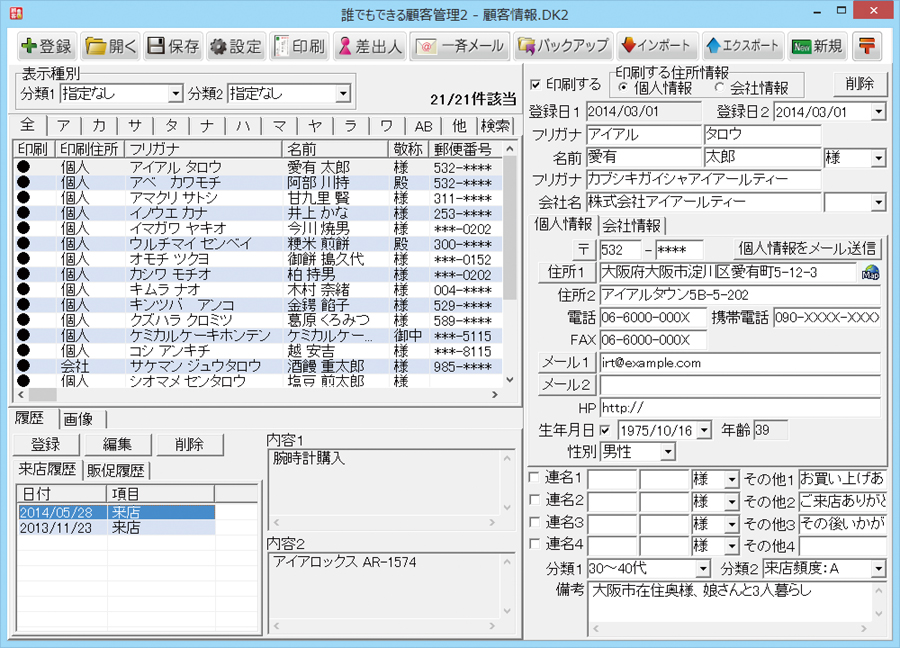Select the 会社情報 radio button
This screenshot has height=648, width=900.
click(720, 88)
